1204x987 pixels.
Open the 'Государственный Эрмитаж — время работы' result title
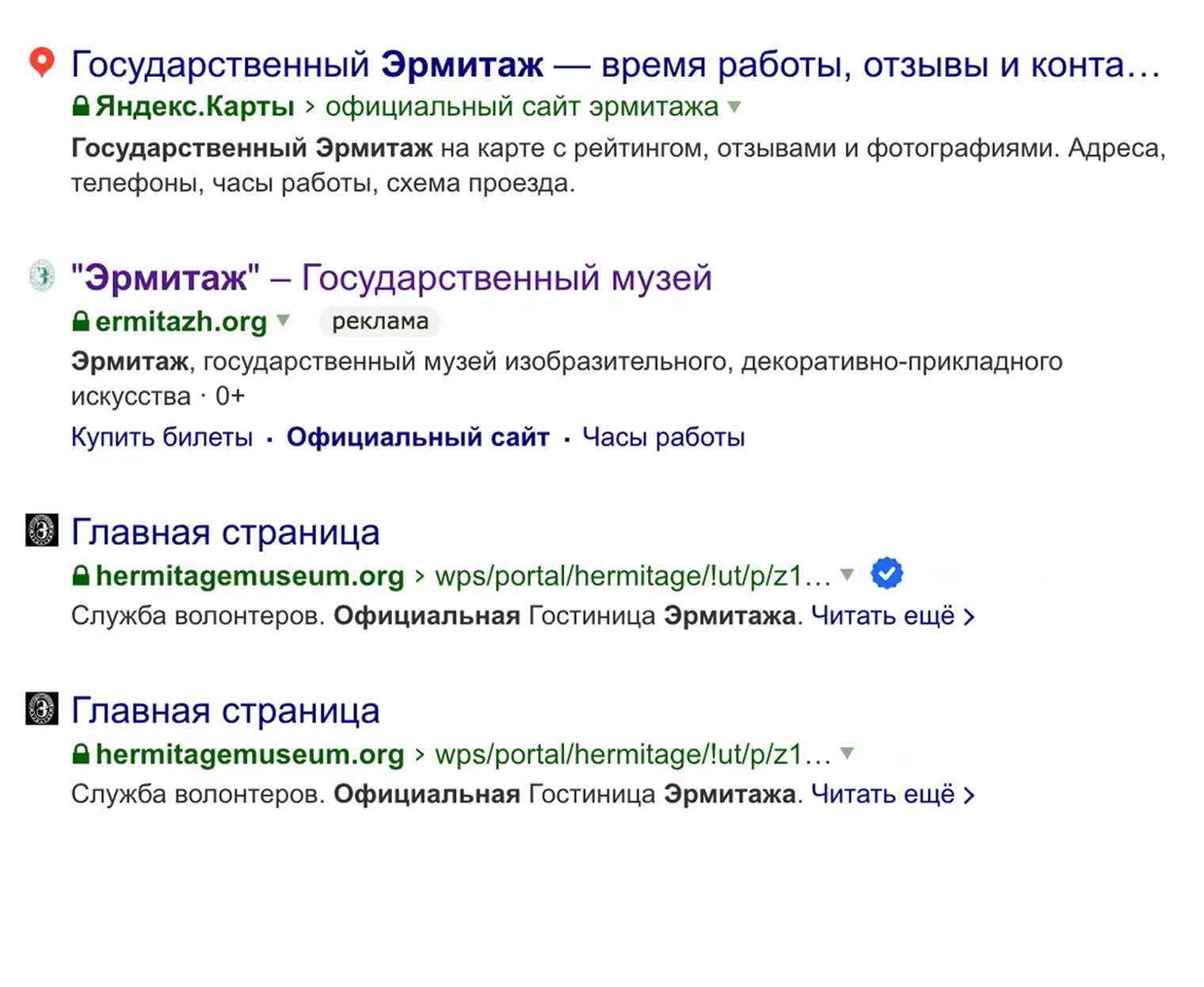tap(615, 65)
